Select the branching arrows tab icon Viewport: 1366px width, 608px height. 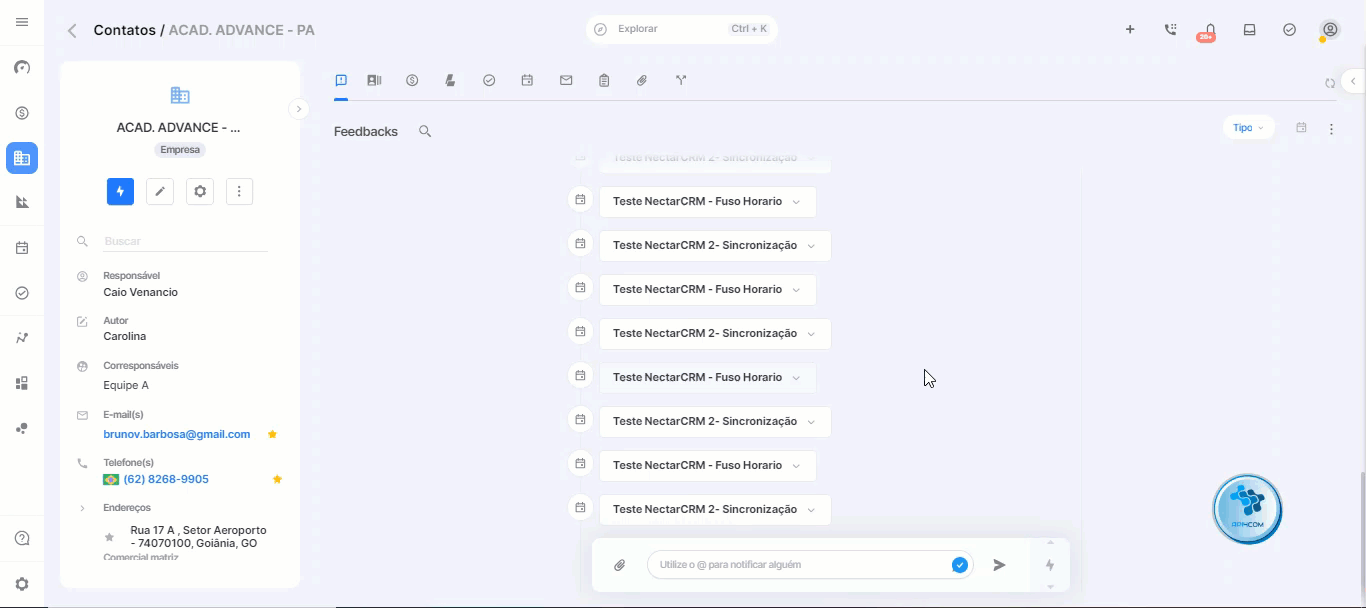coord(681,80)
